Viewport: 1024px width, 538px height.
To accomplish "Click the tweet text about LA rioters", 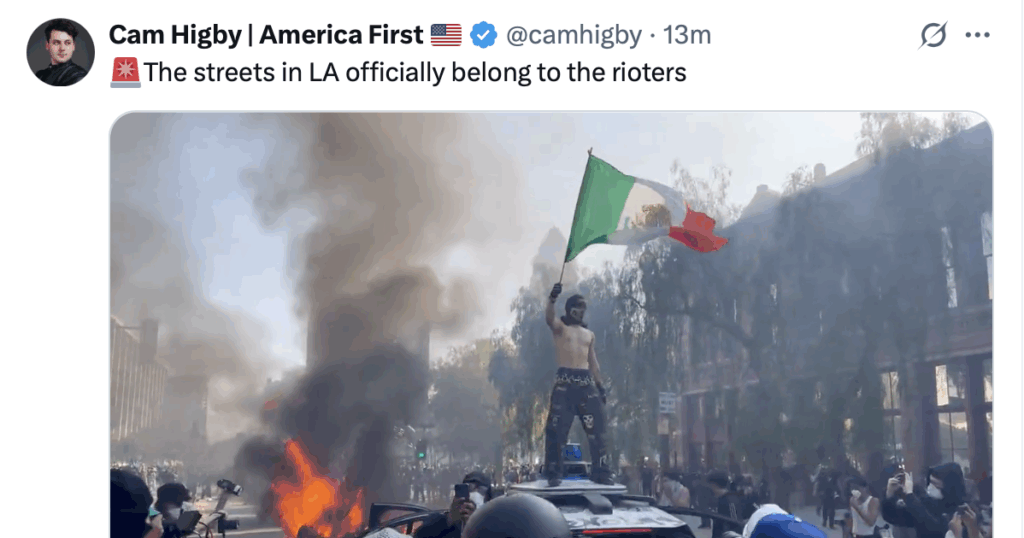I will 415,72.
